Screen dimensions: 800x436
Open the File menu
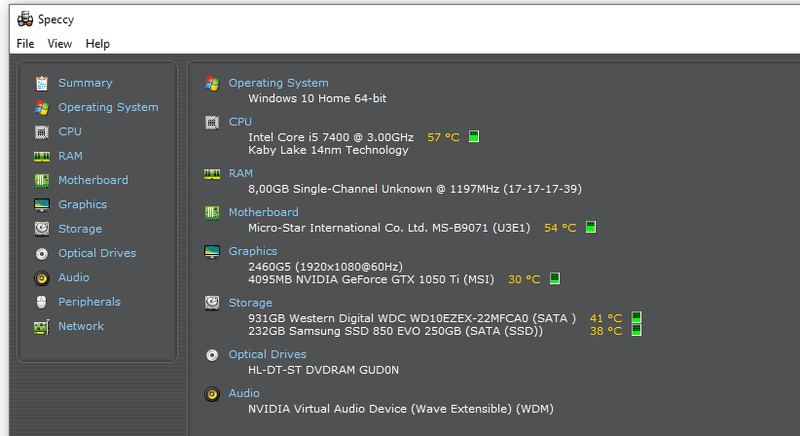coord(25,44)
